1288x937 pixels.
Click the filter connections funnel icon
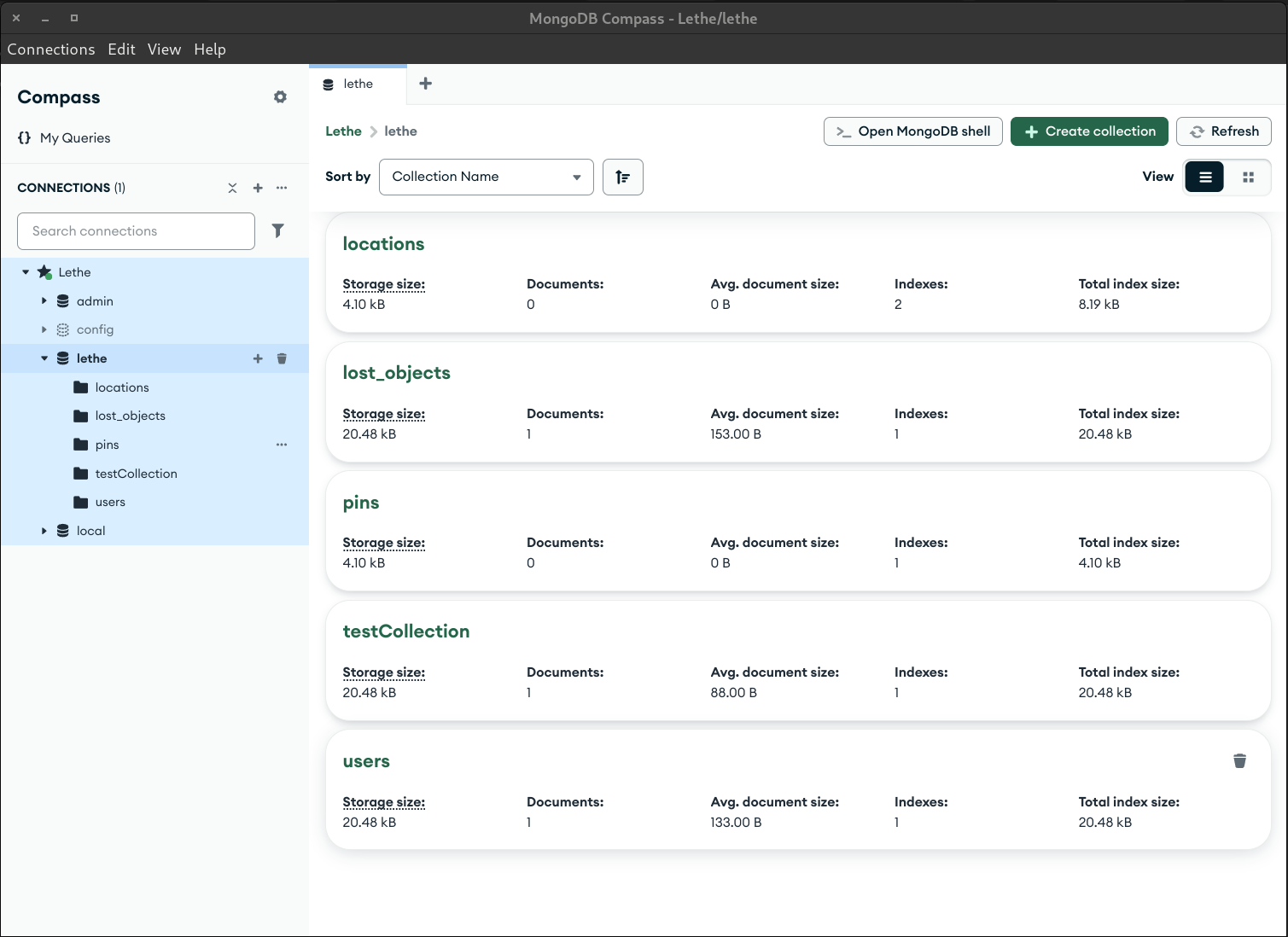277,230
